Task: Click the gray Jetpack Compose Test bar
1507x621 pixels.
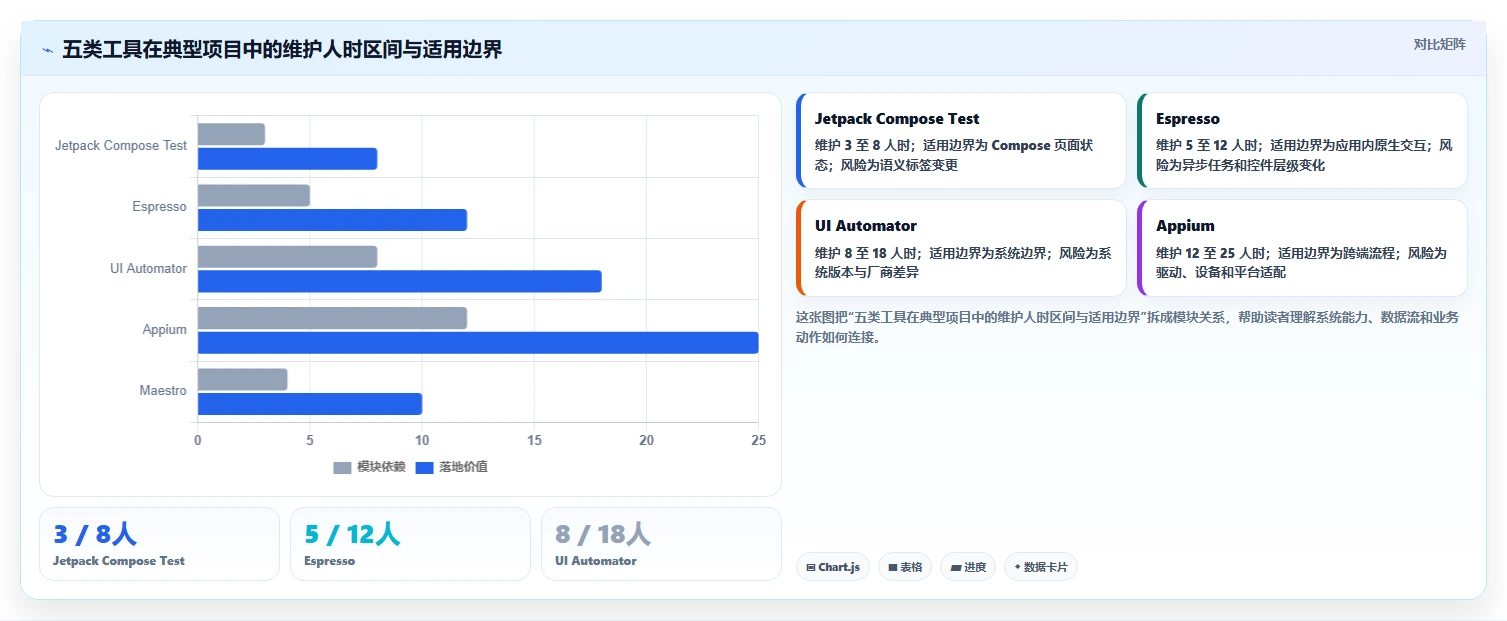Action: (231, 134)
